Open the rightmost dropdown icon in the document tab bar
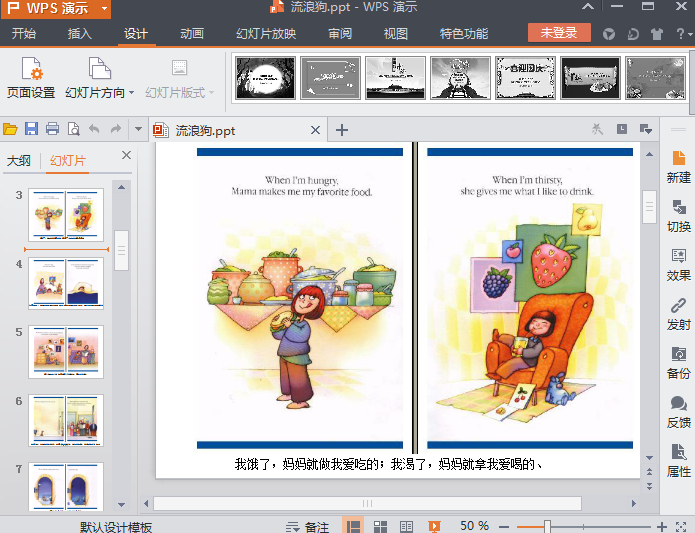Viewport: 695px width, 533px height. (645, 129)
